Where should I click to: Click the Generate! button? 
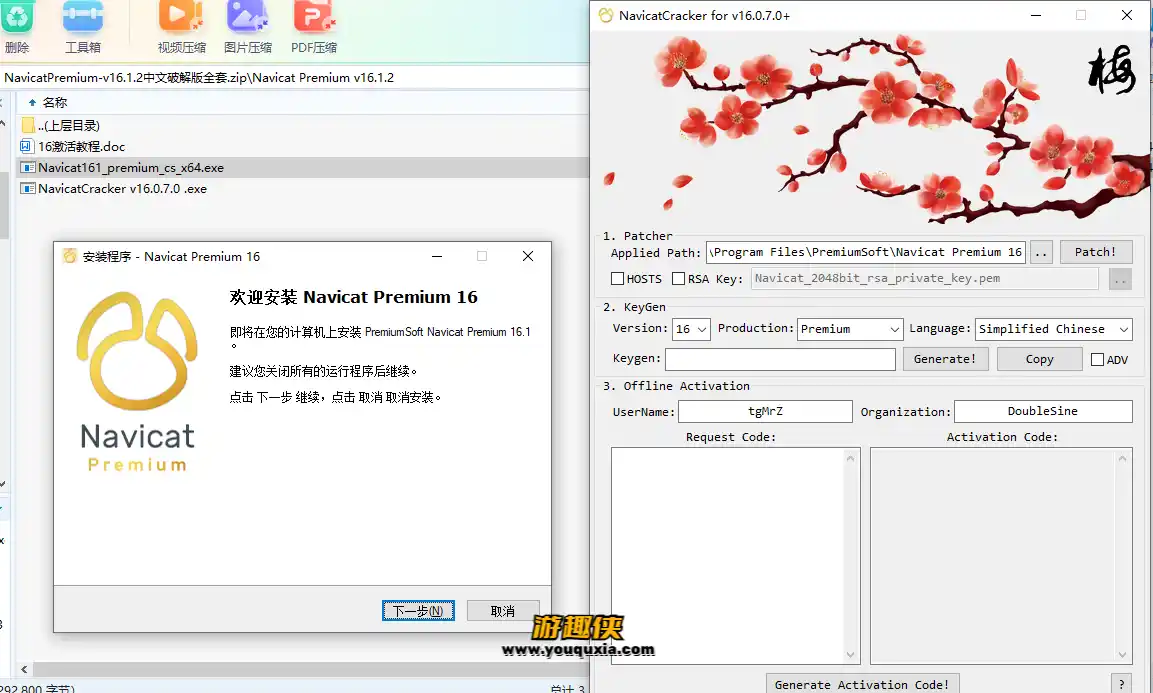pos(945,359)
